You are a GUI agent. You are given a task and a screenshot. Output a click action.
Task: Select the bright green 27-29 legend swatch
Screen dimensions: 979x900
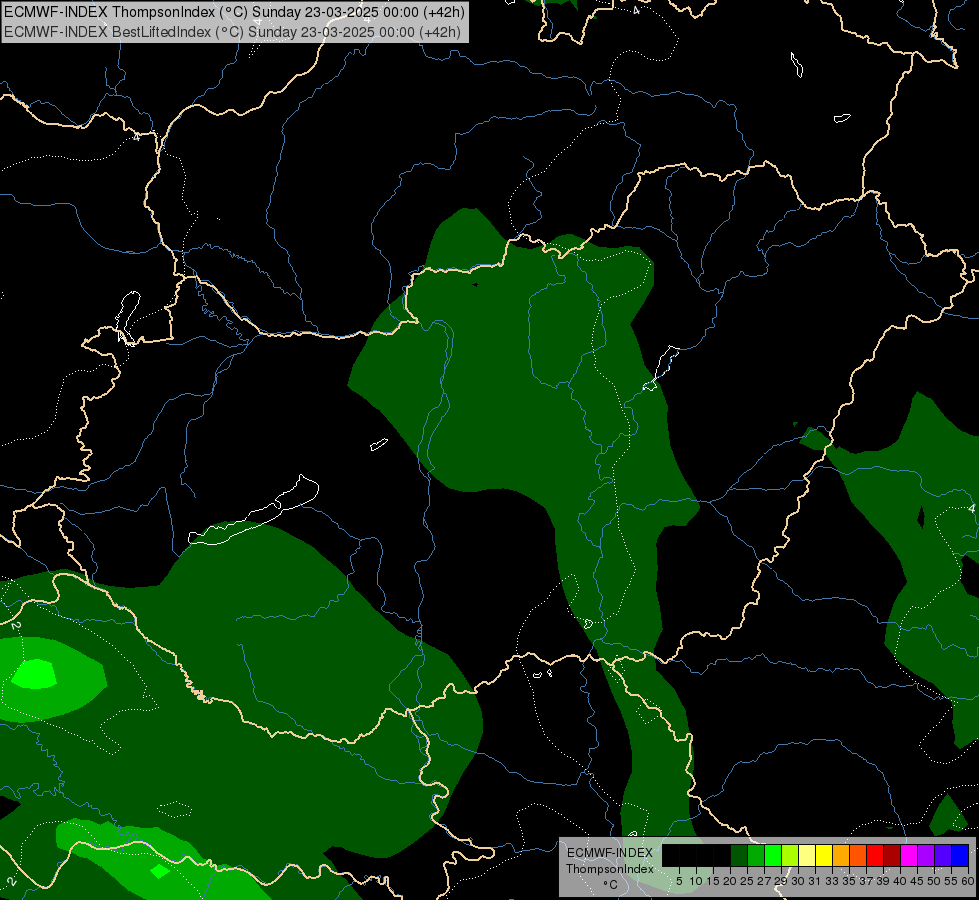pos(773,855)
